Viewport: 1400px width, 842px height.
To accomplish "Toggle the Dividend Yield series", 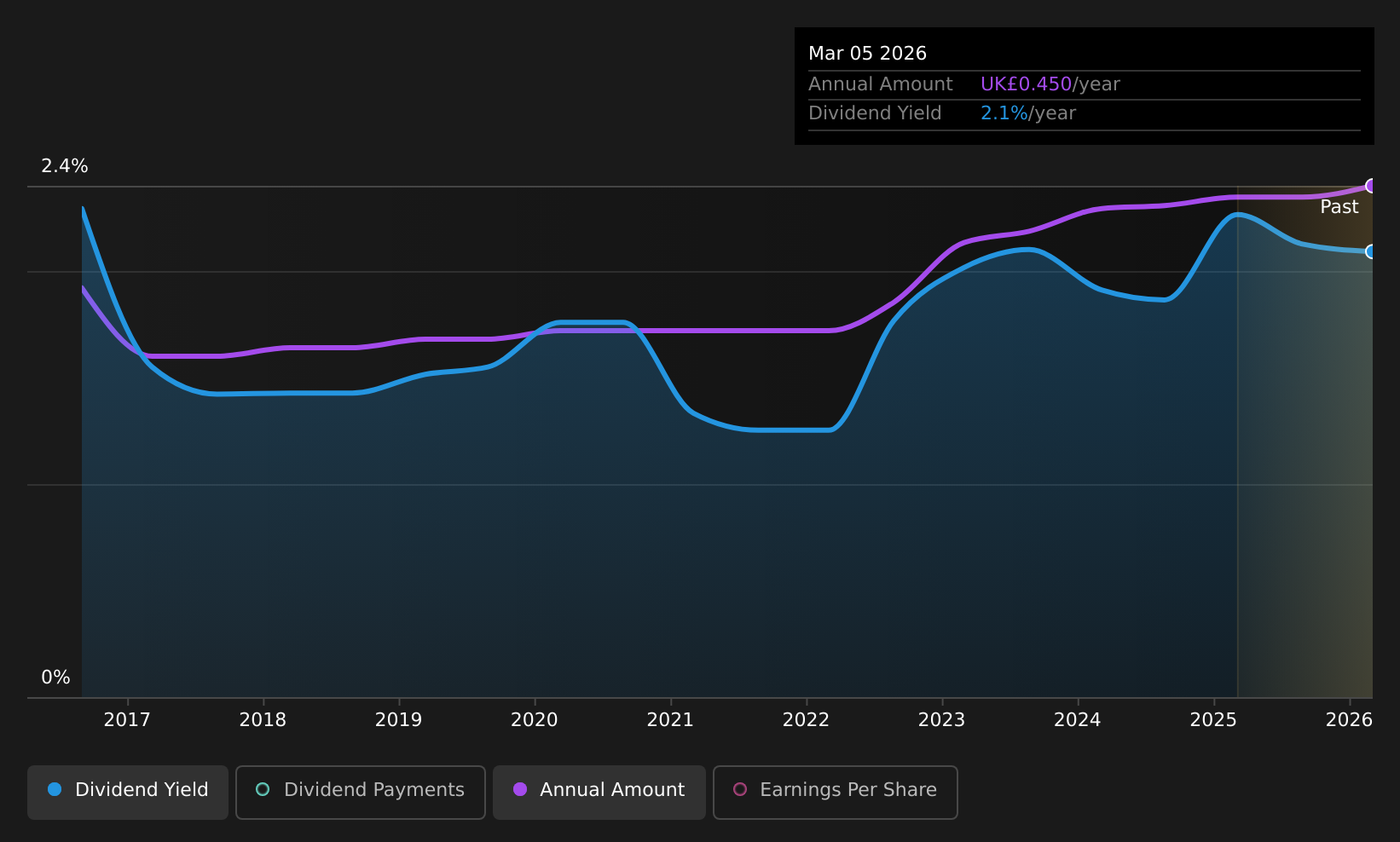I will click(128, 792).
